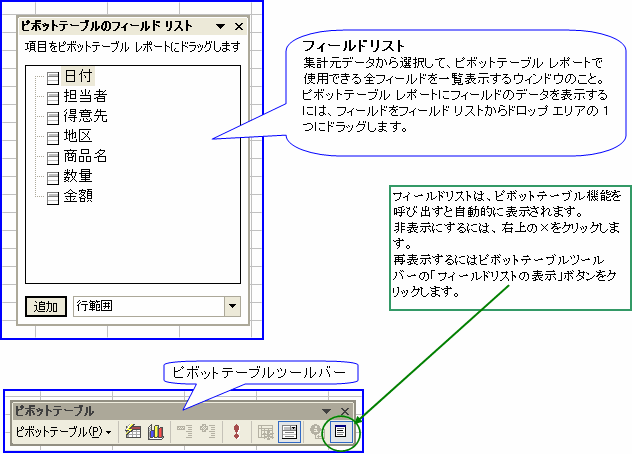Click the icon beside 商品名

pyautogui.click(x=53, y=158)
